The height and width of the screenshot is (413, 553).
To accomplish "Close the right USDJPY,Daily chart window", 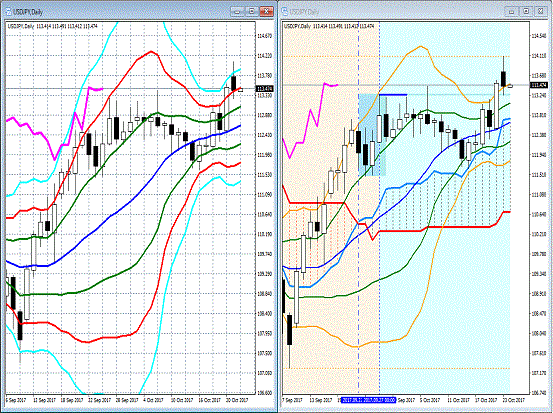I will 540,11.
